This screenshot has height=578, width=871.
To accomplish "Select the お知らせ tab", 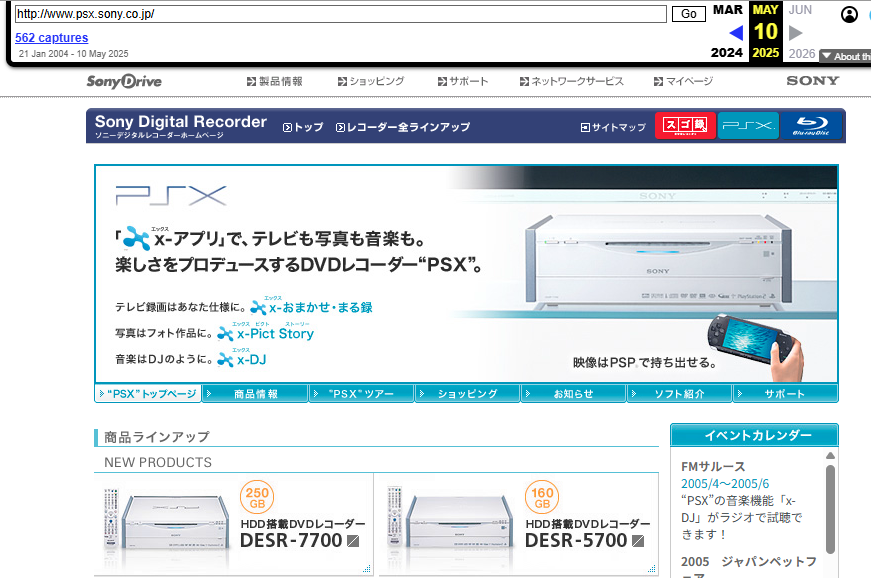I will pyautogui.click(x=573, y=394).
